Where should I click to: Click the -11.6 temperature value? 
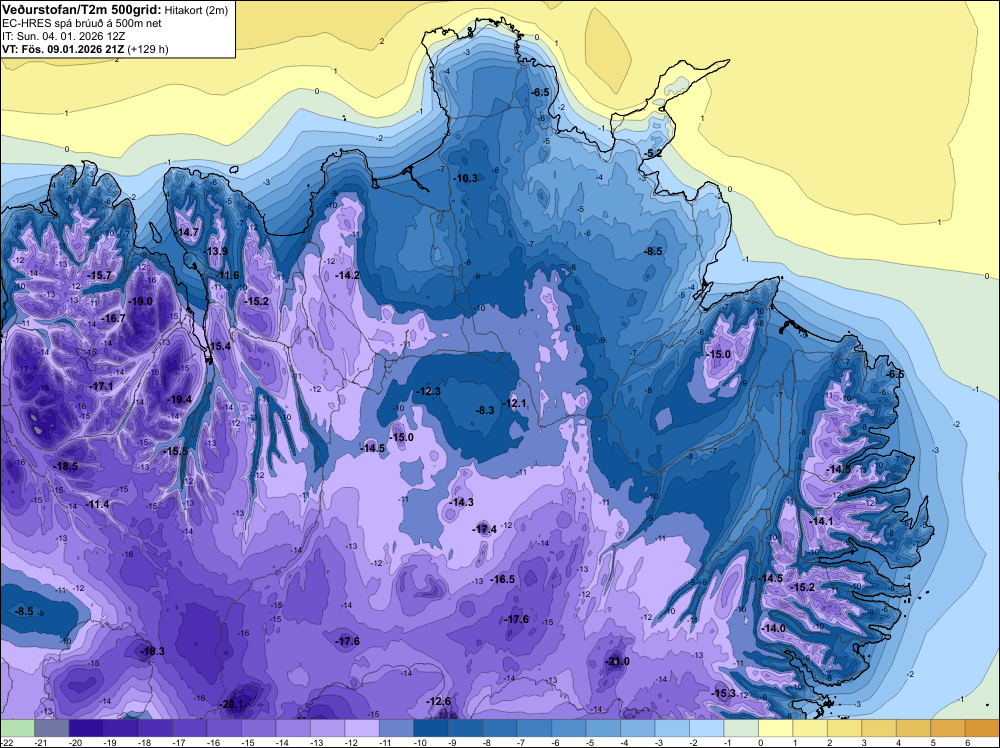[x=227, y=275]
